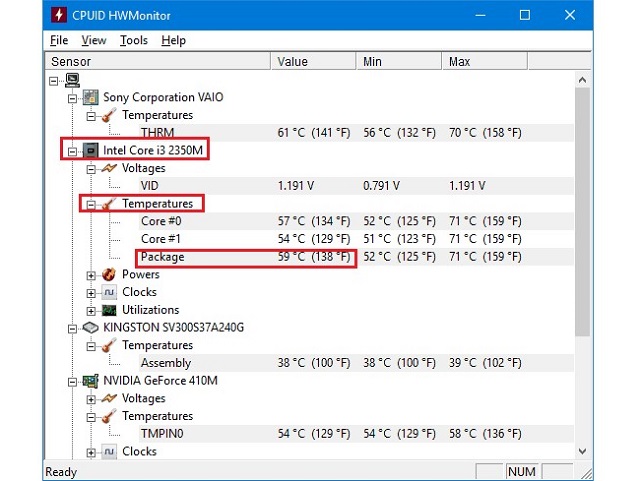Expand the Powers group

(x=91, y=276)
